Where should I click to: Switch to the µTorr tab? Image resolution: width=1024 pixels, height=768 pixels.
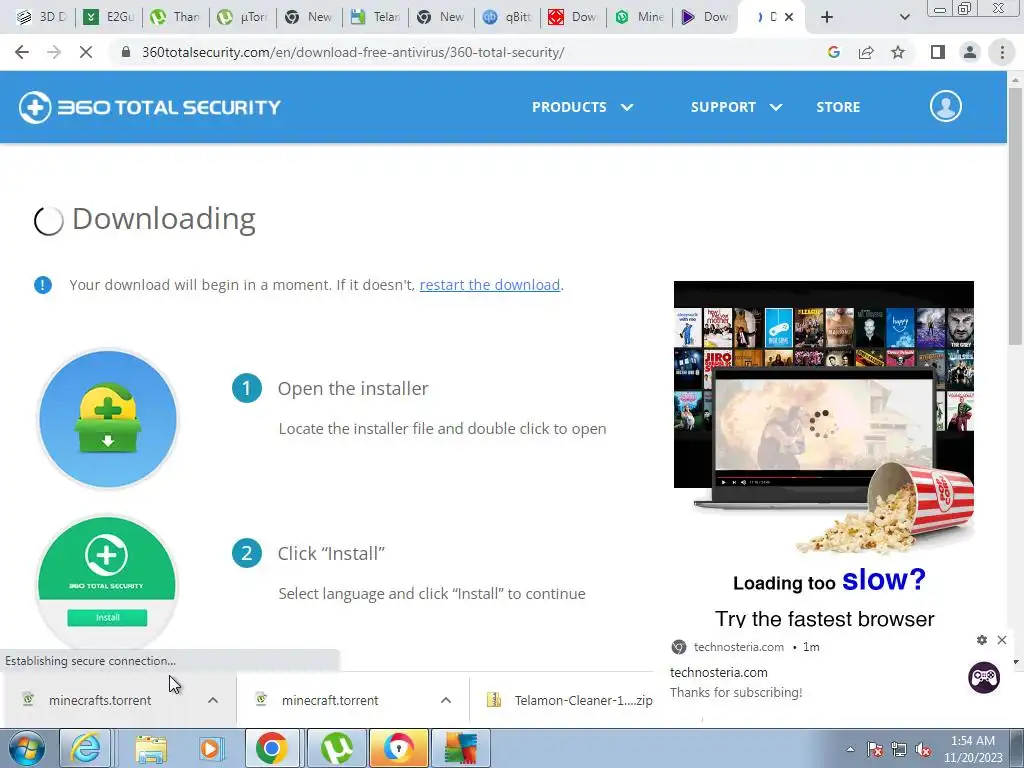pos(242,18)
